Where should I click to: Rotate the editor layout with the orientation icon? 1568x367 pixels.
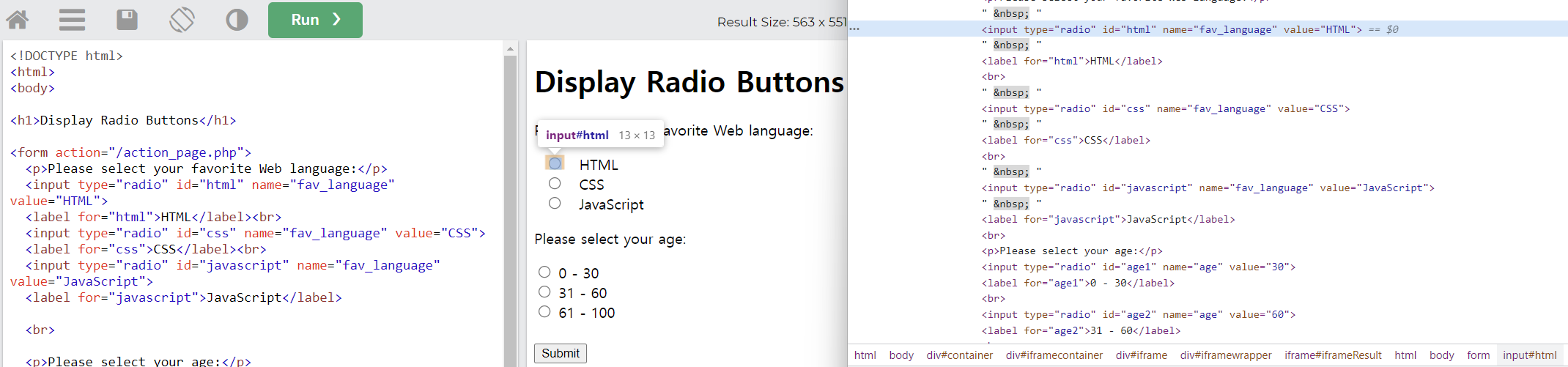click(x=182, y=20)
